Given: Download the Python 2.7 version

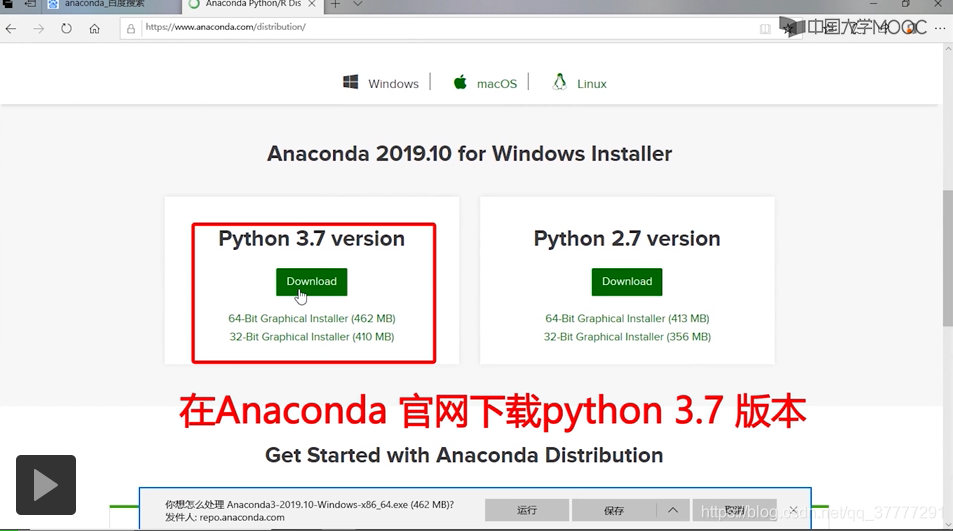Looking at the screenshot, I should 627,282.
